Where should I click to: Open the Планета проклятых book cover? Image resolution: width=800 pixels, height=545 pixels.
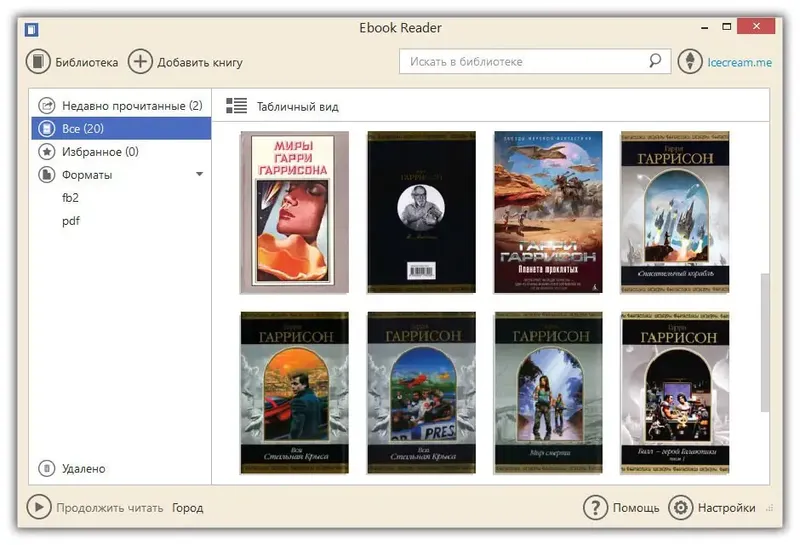coord(548,212)
